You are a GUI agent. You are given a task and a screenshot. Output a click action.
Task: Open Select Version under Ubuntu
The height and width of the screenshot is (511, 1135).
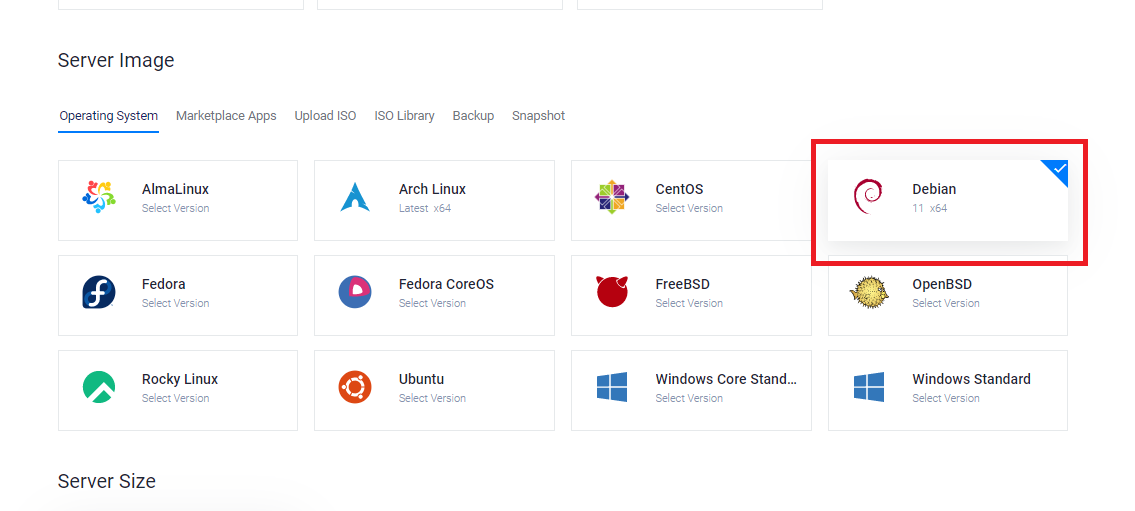tap(432, 399)
